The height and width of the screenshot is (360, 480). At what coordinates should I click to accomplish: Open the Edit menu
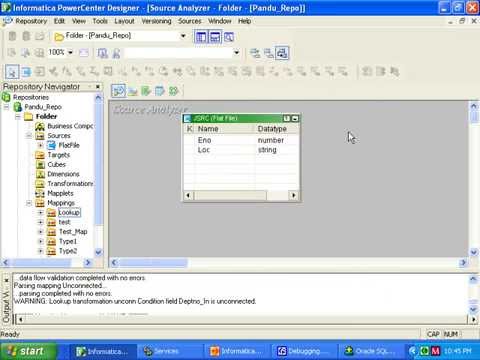pyautogui.click(x=59, y=21)
